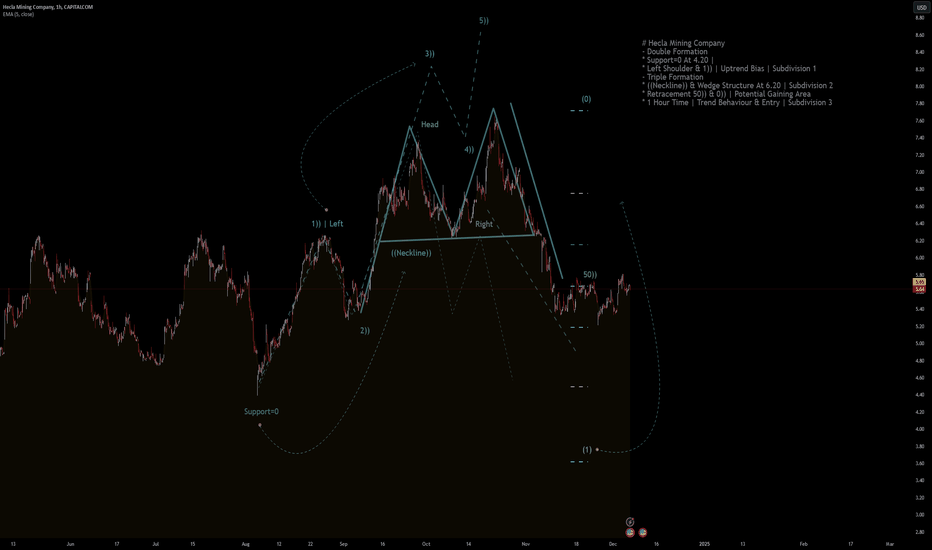Click the 'Nov' label on the time axis
This screenshot has height=550, width=932.
coord(525,544)
